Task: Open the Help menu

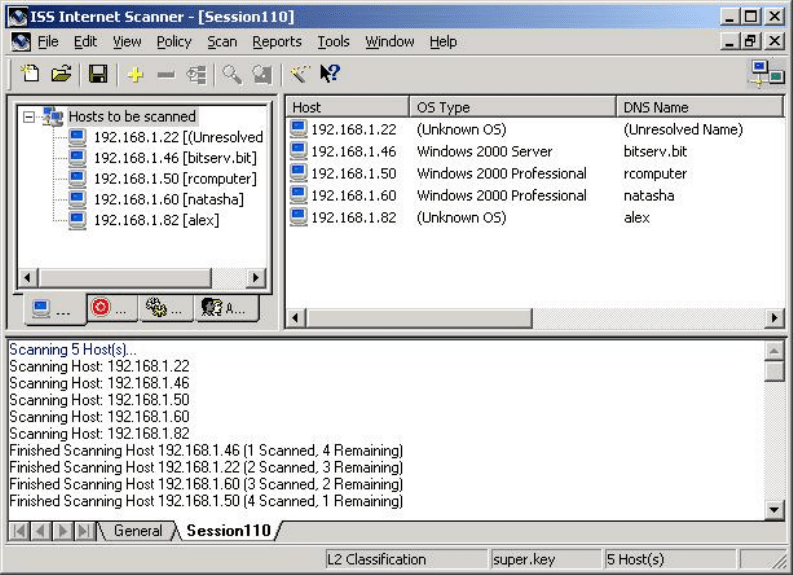Action: point(443,42)
